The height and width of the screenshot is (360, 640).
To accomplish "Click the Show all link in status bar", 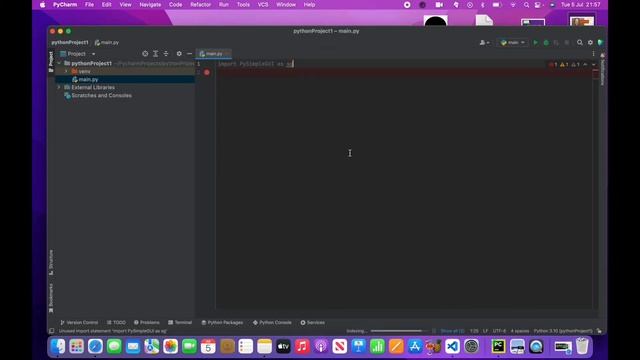I will click(x=452, y=331).
